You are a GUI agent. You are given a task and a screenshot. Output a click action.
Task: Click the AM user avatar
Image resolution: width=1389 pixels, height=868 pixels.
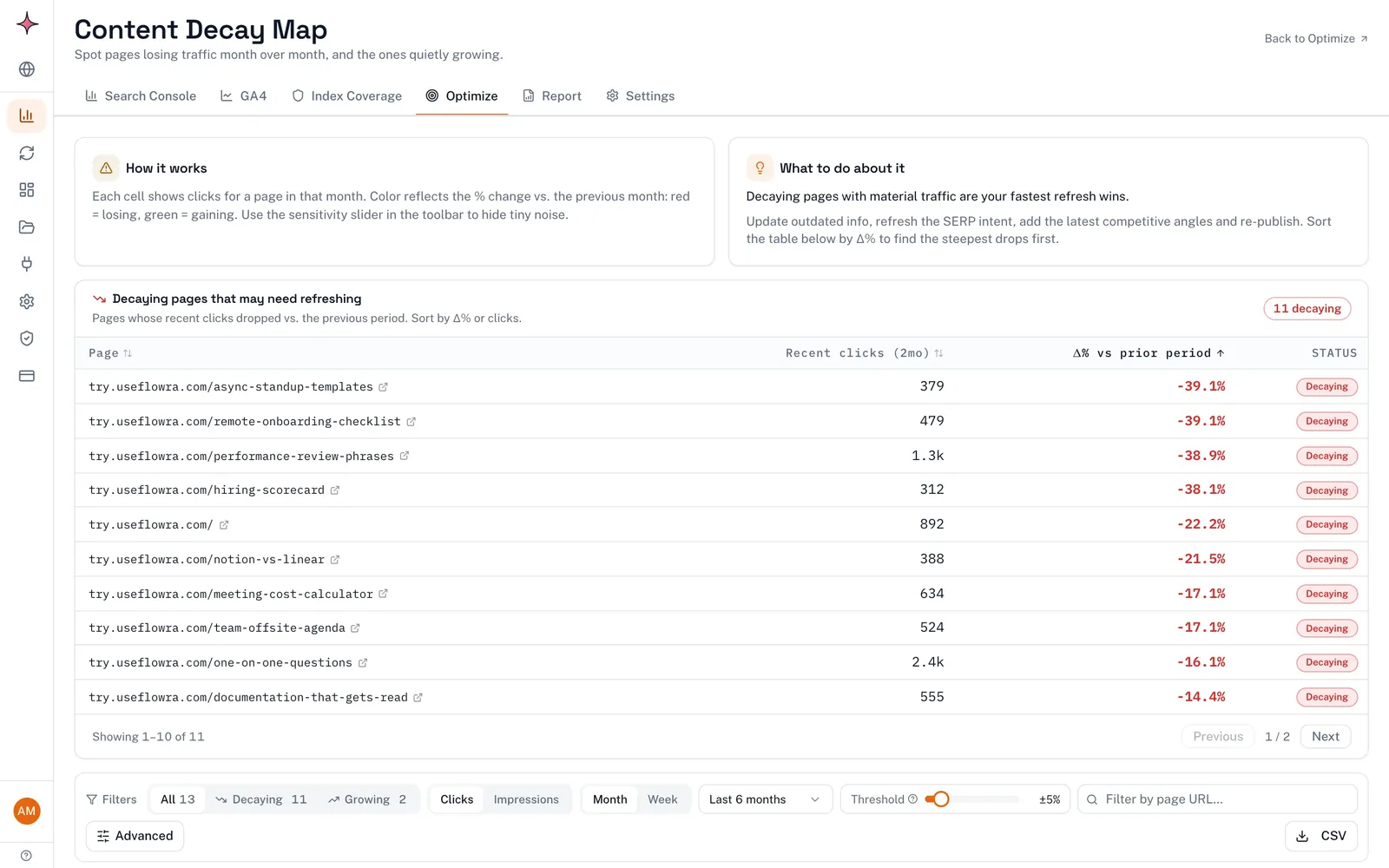(27, 811)
